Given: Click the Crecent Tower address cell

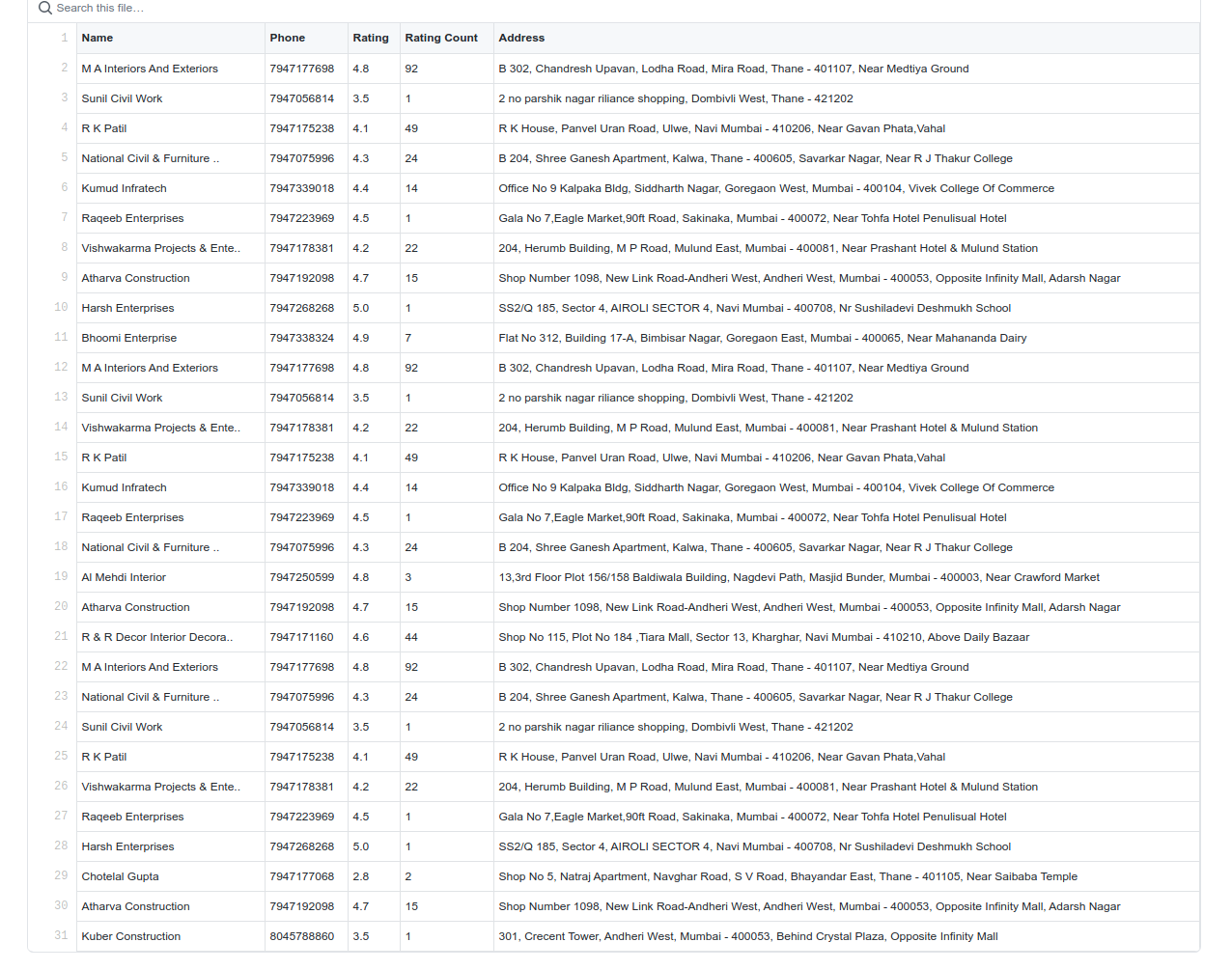Looking at the screenshot, I should [747, 936].
